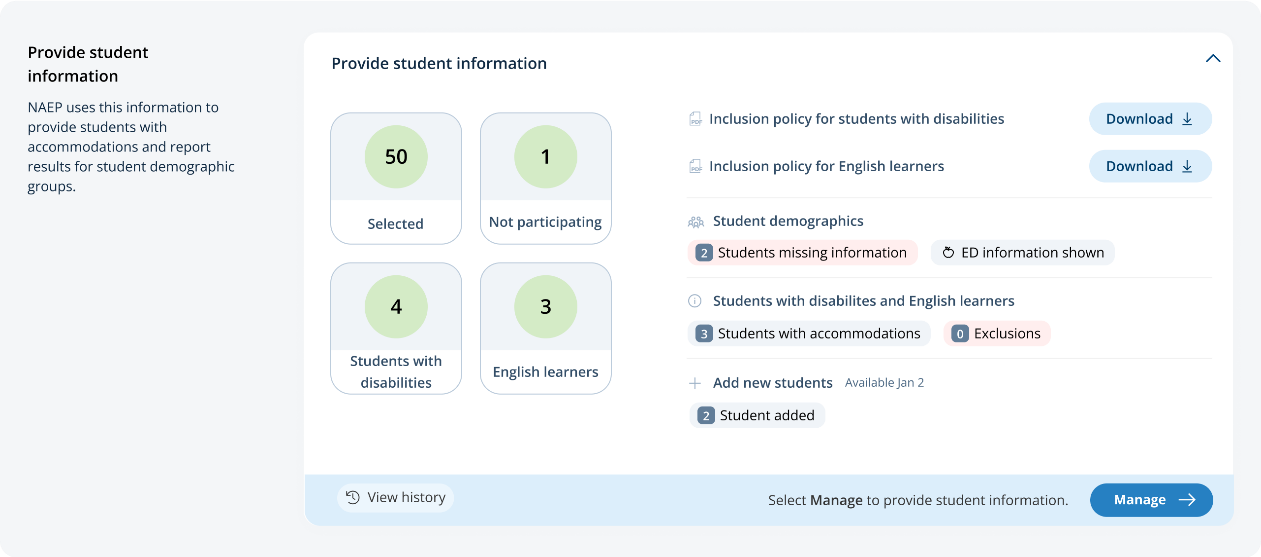
Task: Collapse the Provide student information panel
Action: [x=1213, y=59]
